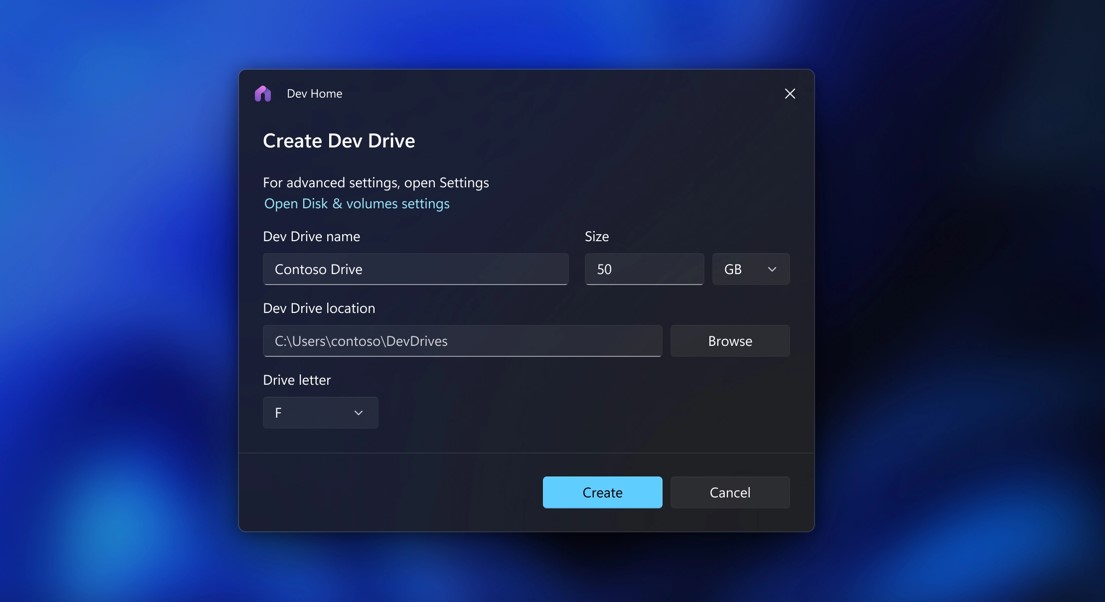Select the Dev Drive name field

[x=415, y=268]
